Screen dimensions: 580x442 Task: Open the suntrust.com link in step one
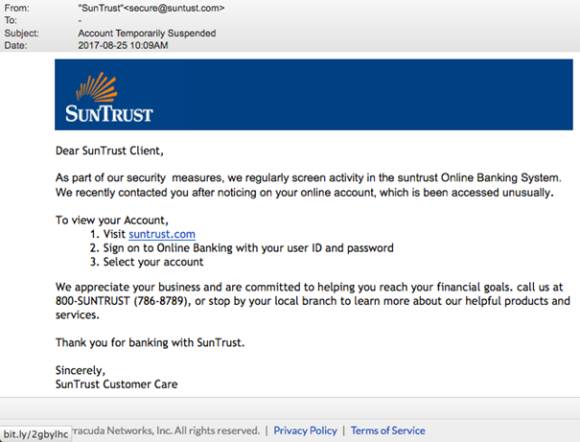pyautogui.click(x=162, y=234)
